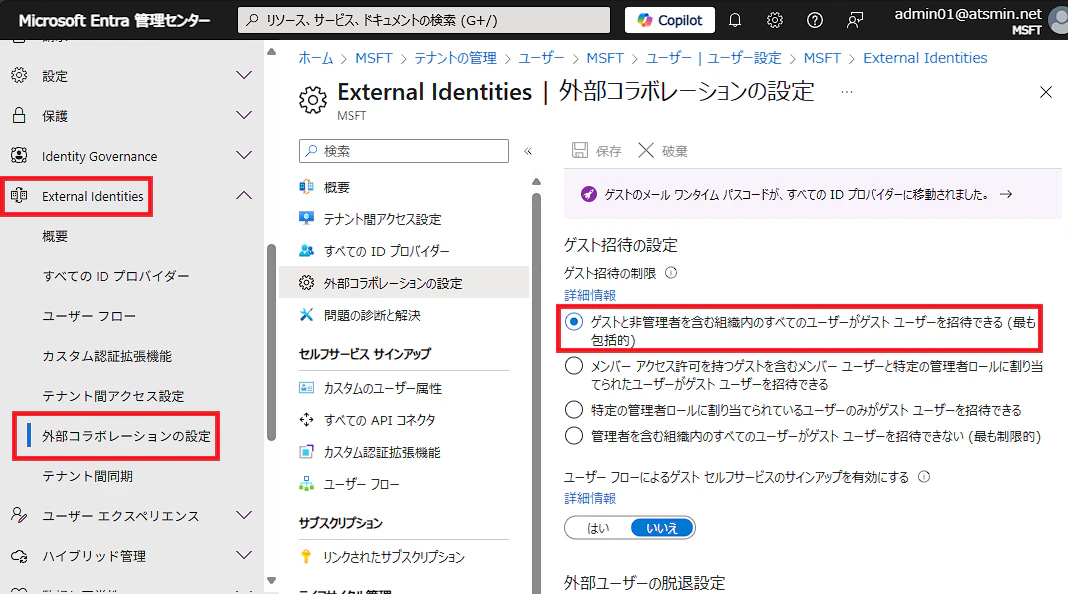Click the ハイブリッド管理 cloud icon
This screenshot has height=594, width=1068.
click(x=19, y=556)
